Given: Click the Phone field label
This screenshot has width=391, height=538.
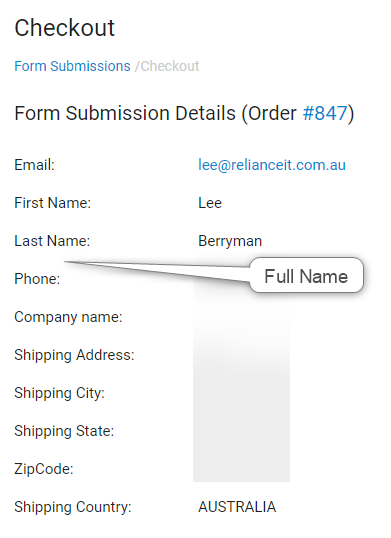Looking at the screenshot, I should pos(37,279).
